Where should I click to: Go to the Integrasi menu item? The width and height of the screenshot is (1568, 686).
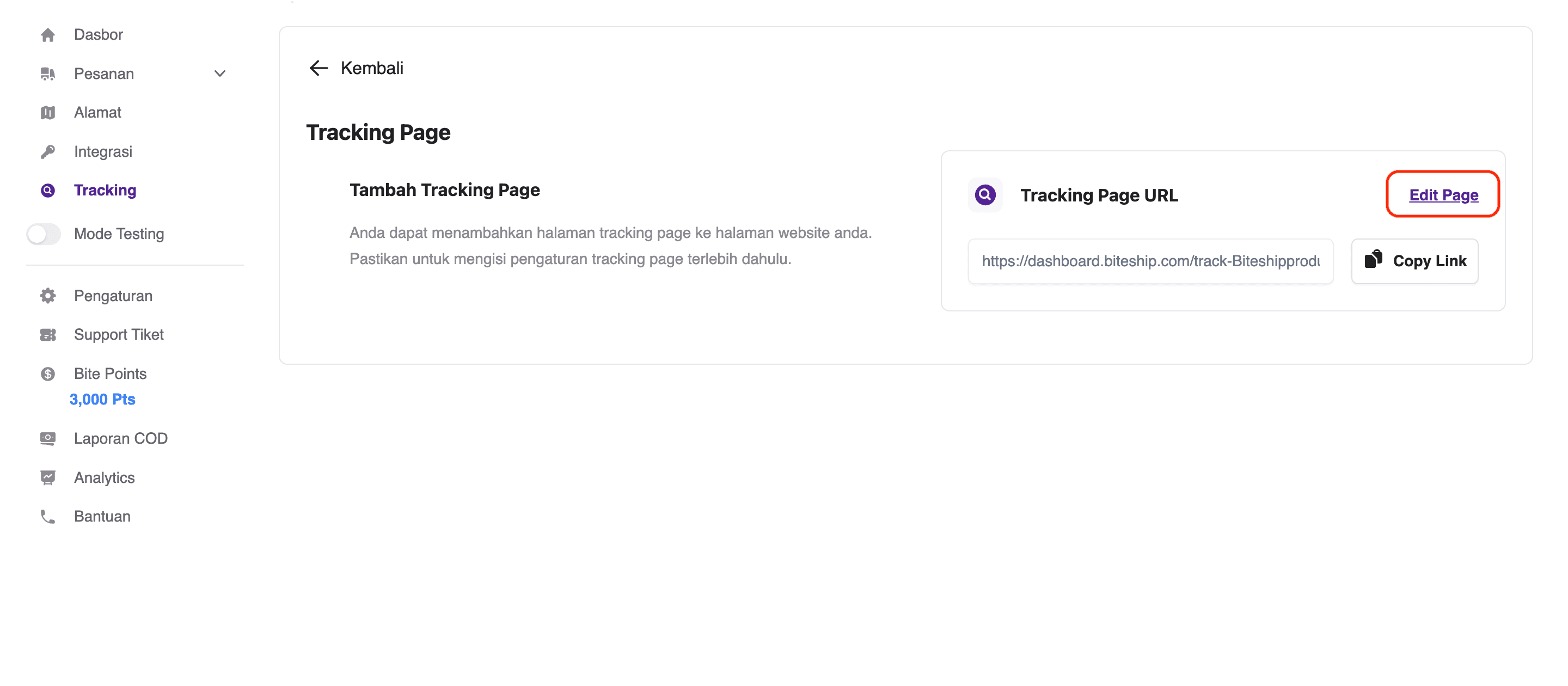103,151
